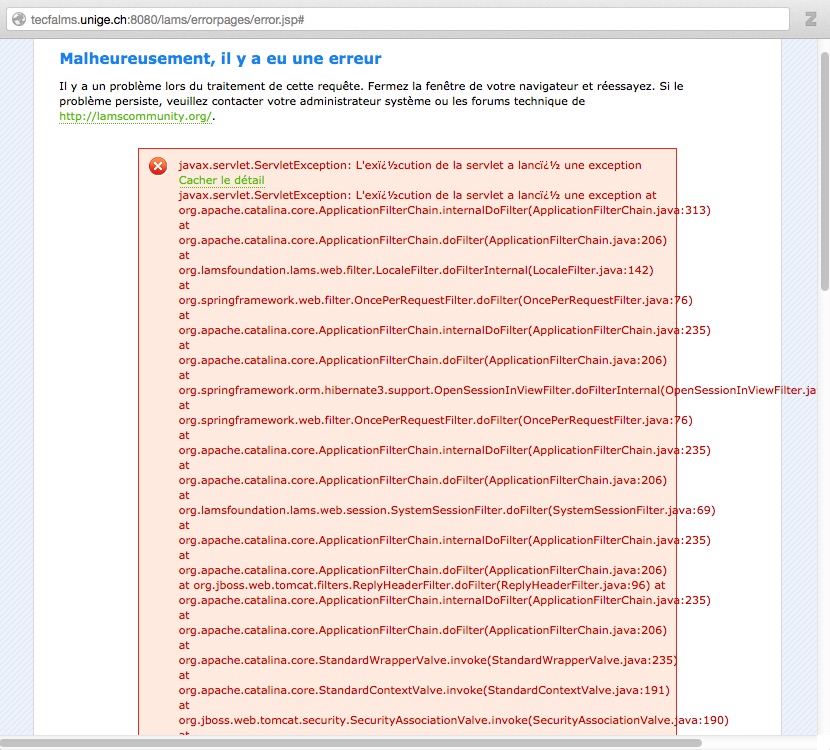Focus the address bar URL field
This screenshot has width=830, height=750.
coord(398,20)
